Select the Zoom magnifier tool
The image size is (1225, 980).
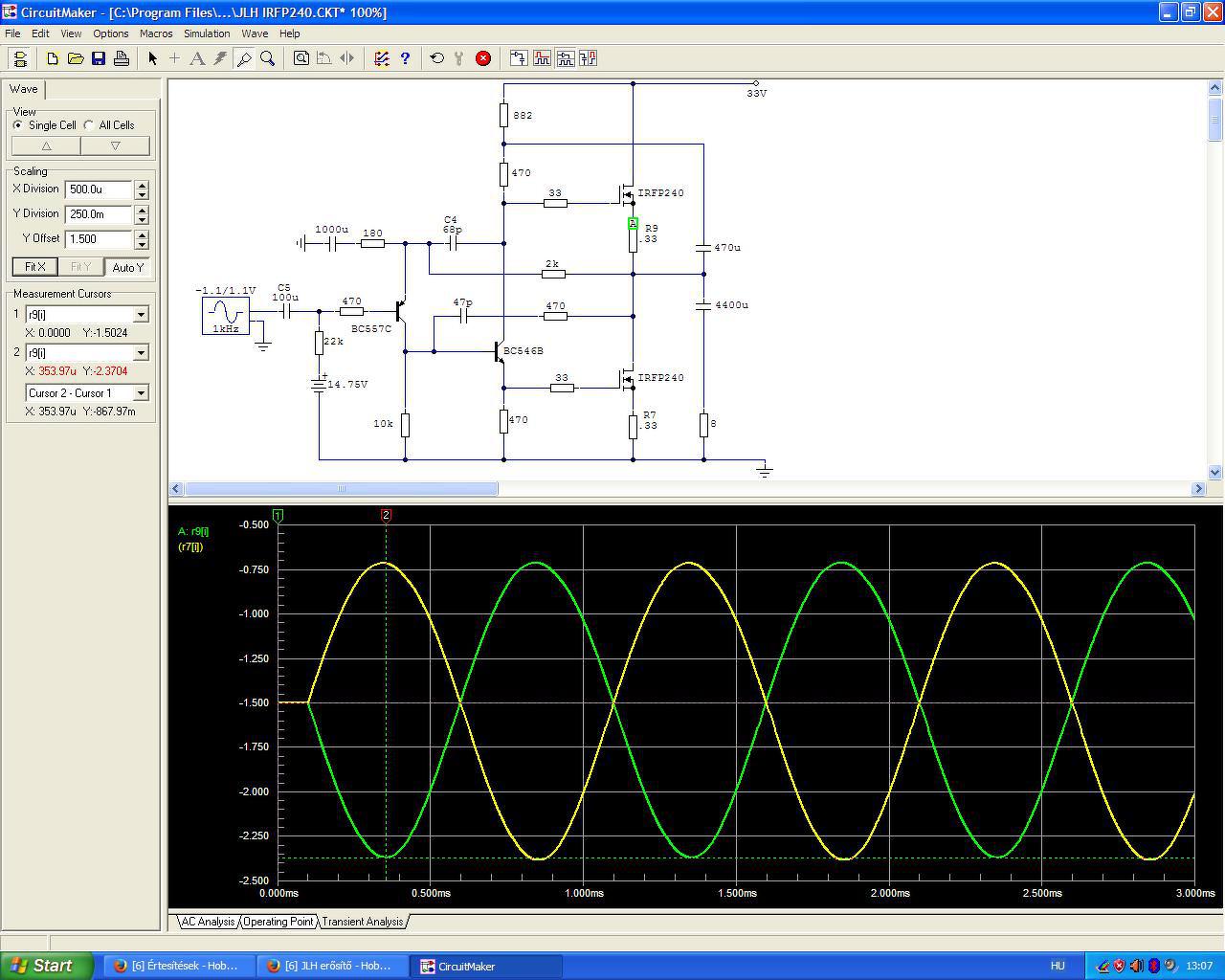pyautogui.click(x=268, y=58)
